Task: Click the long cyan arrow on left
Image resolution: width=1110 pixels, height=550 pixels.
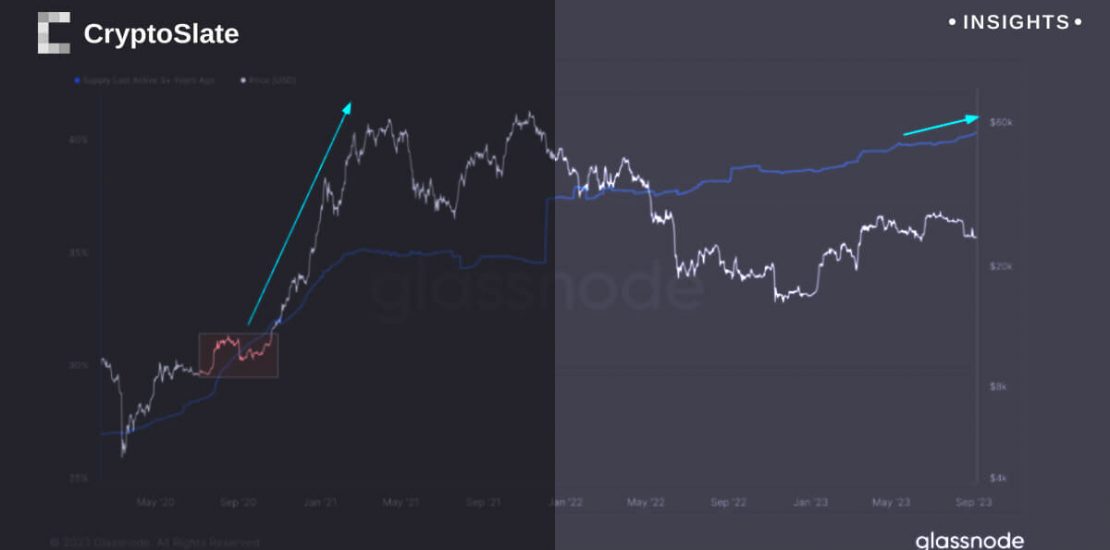Action: click(300, 212)
